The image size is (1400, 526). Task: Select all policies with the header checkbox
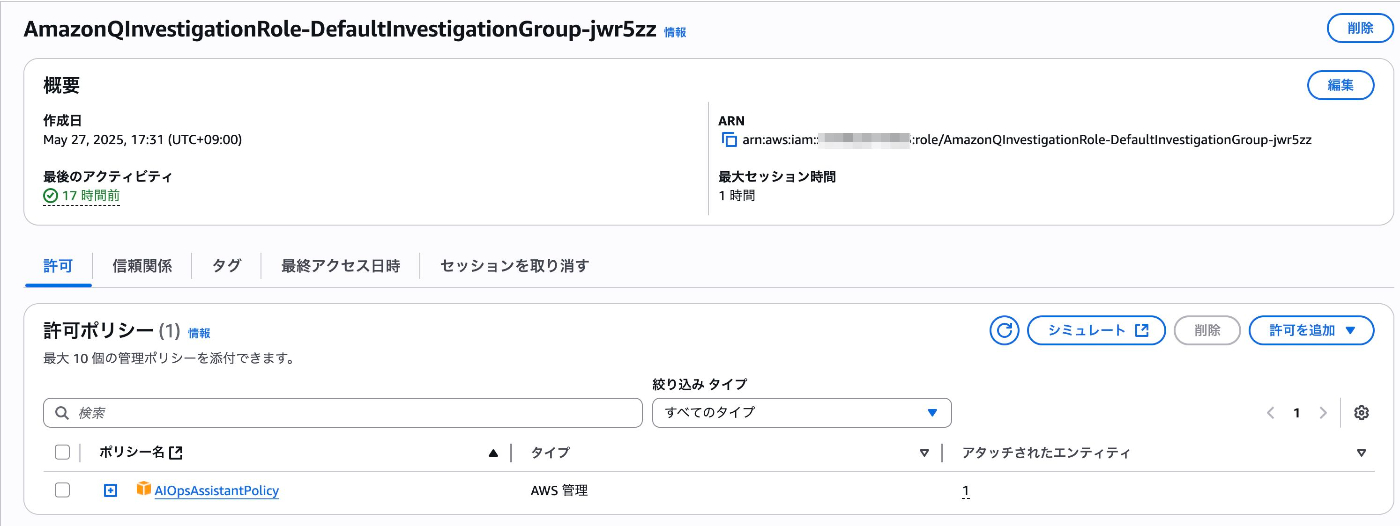click(x=62, y=453)
